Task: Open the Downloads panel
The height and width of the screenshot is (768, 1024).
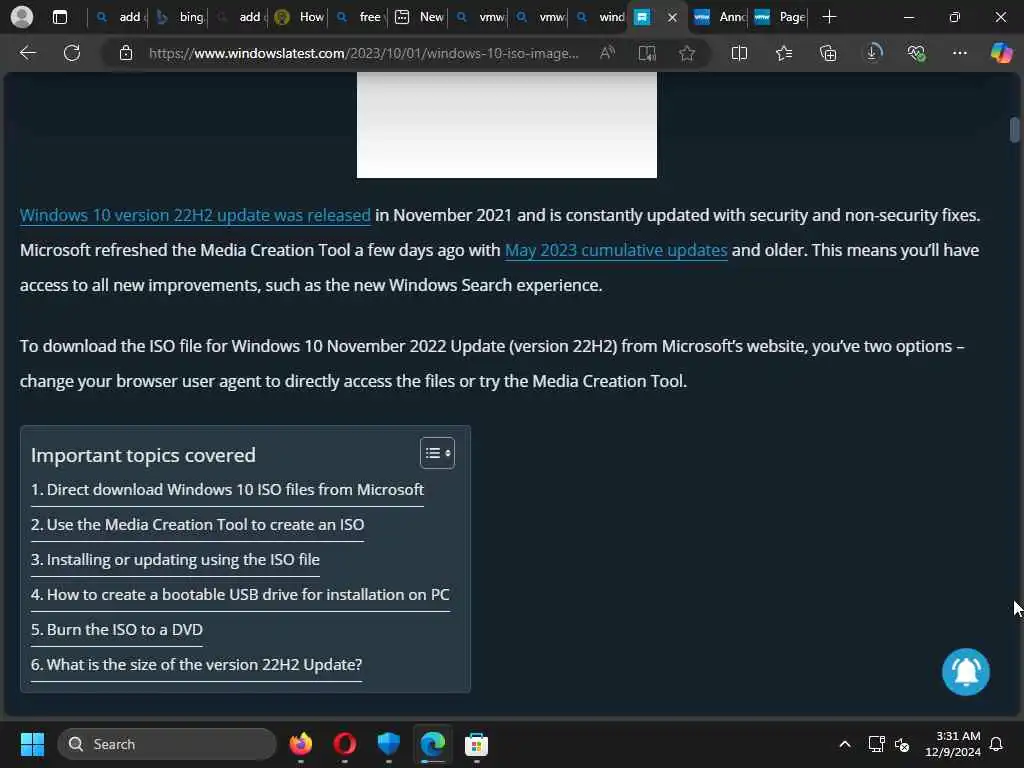Action: point(873,53)
